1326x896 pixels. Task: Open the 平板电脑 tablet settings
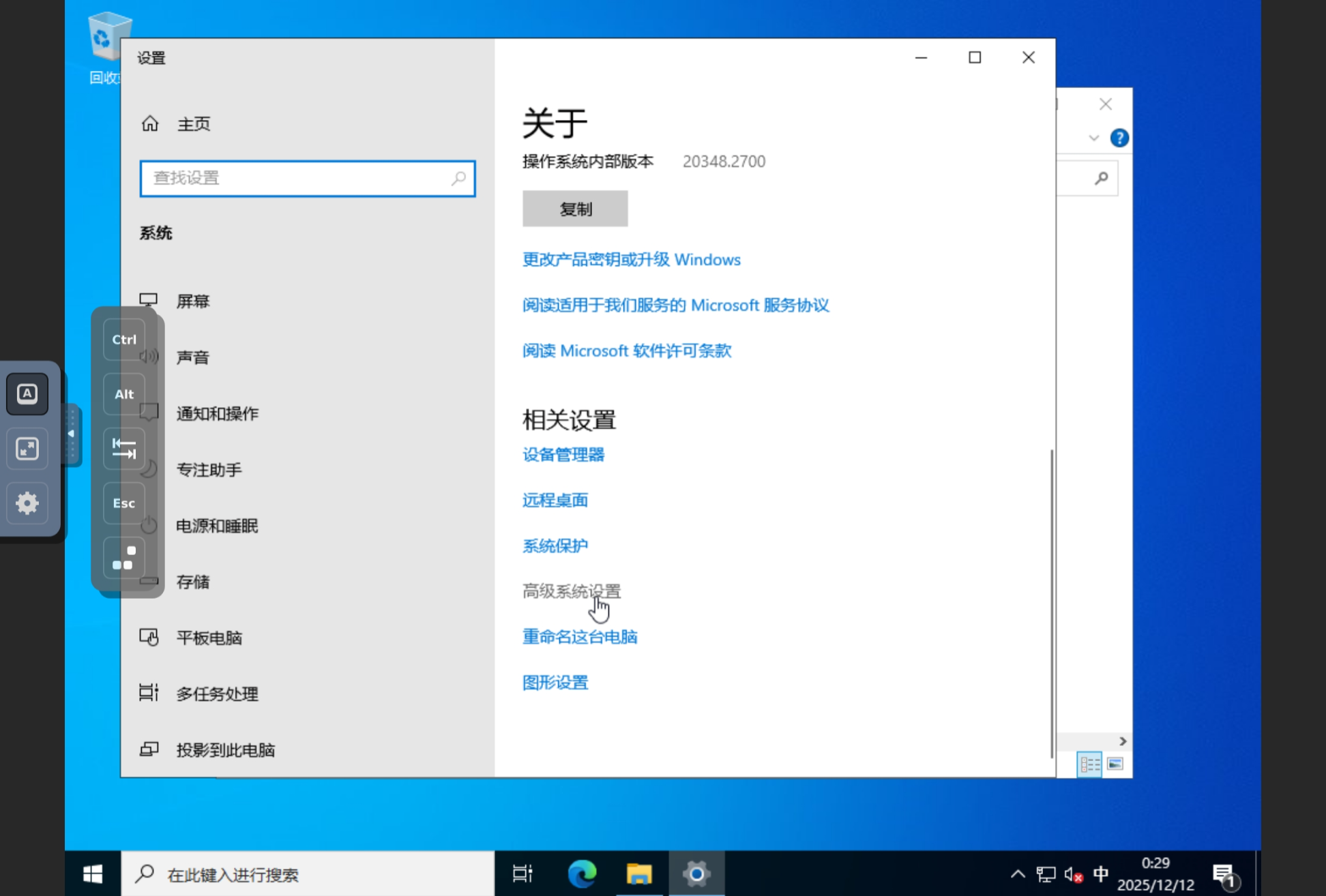coord(209,638)
